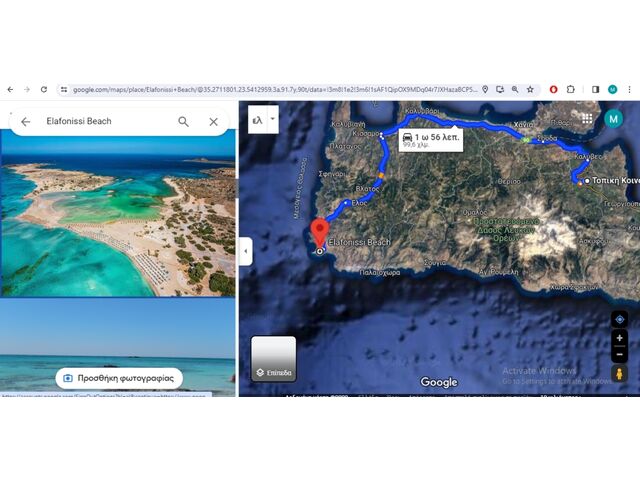The height and width of the screenshot is (480, 640).
Task: Open the browser profile avatar M
Action: point(612,89)
